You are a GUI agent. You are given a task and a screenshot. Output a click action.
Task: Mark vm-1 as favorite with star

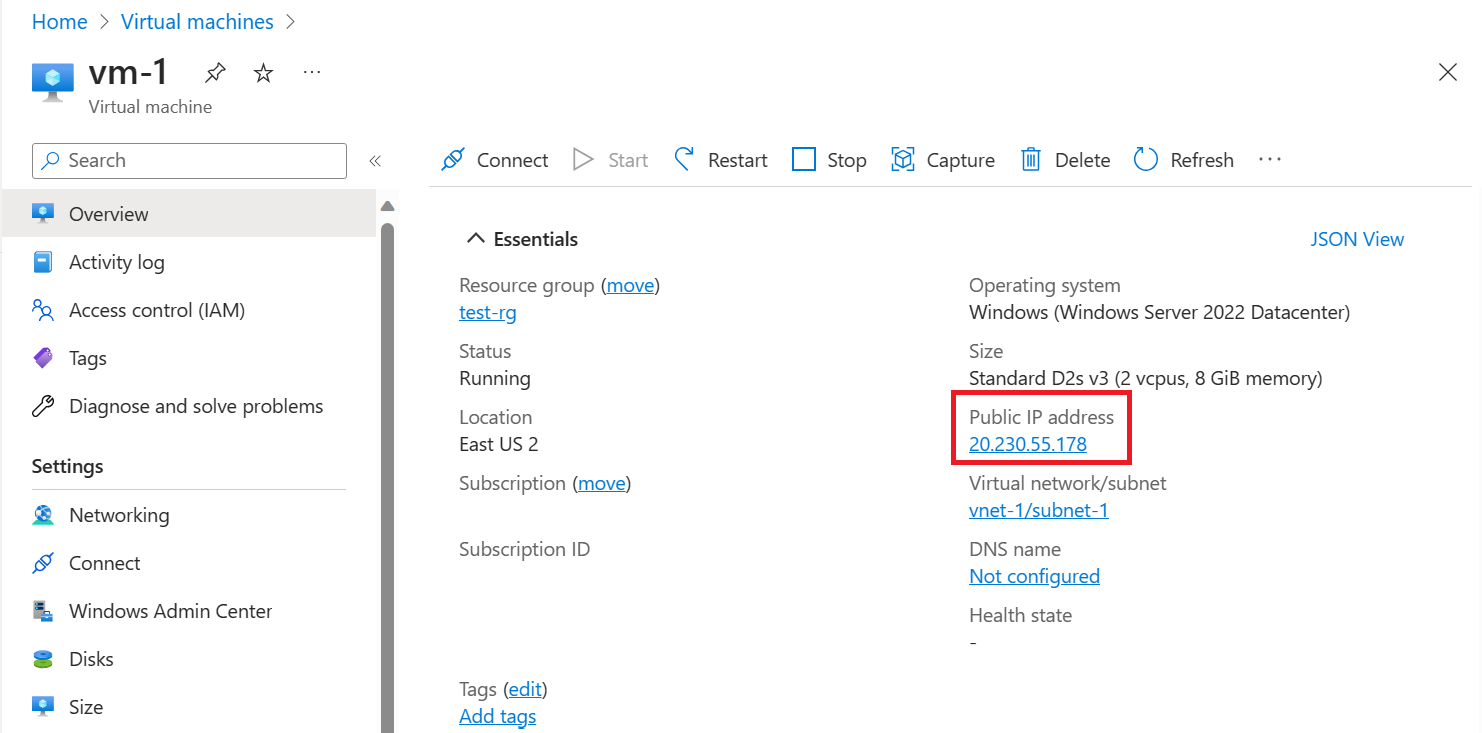tap(263, 73)
